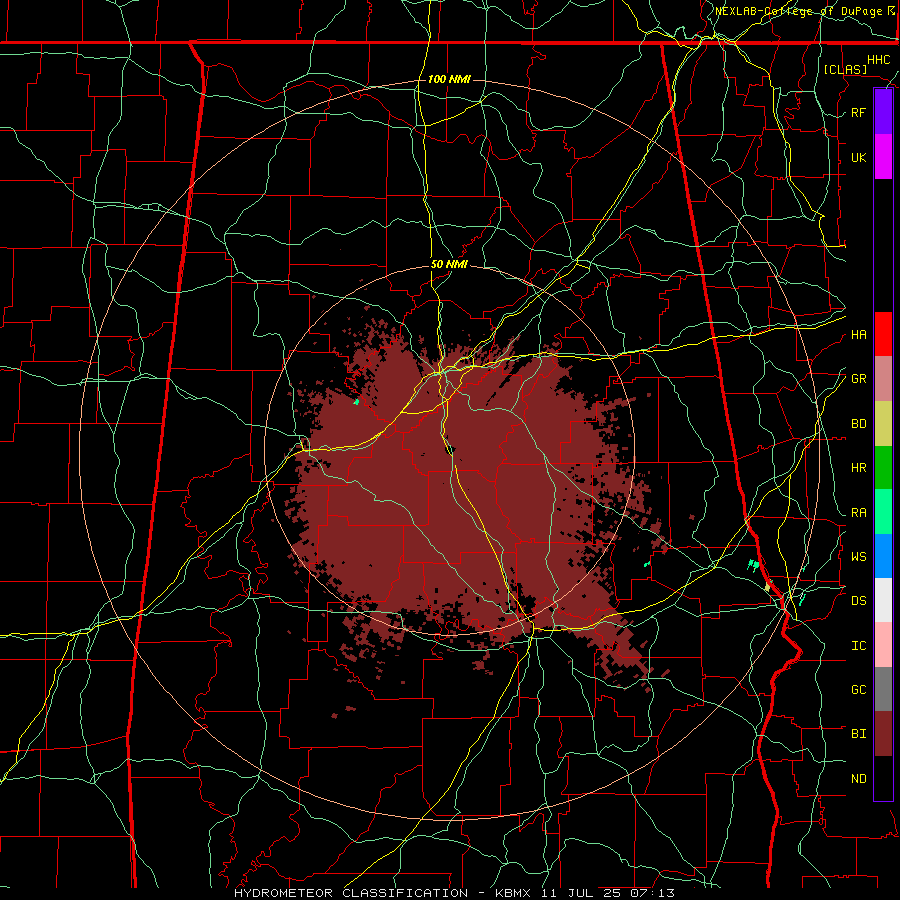Click the GC legend label
The height and width of the screenshot is (900, 900).
pos(858,690)
